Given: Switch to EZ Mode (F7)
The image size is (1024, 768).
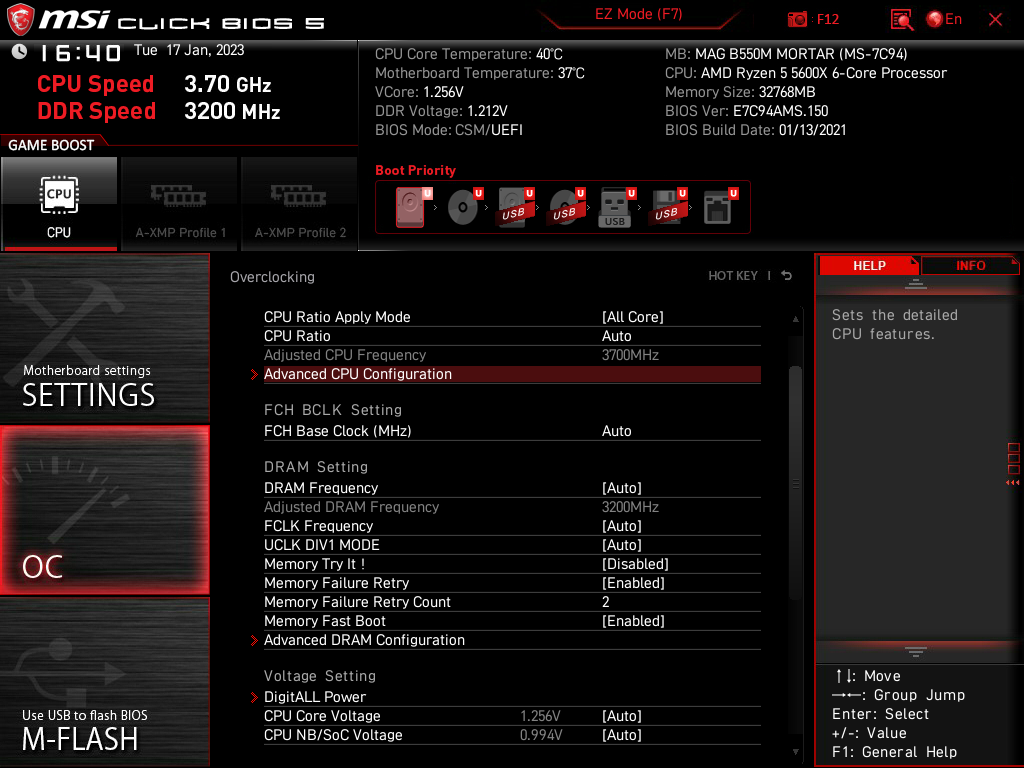Looking at the screenshot, I should coord(638,14).
